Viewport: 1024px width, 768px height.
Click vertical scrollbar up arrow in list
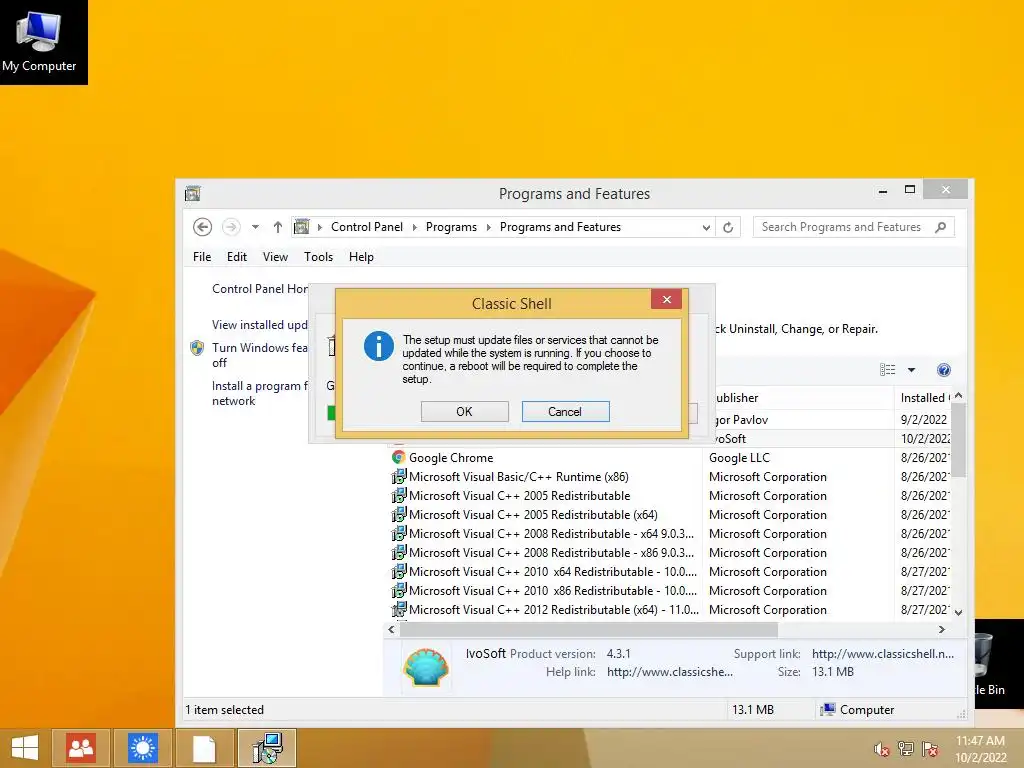pyautogui.click(x=958, y=396)
